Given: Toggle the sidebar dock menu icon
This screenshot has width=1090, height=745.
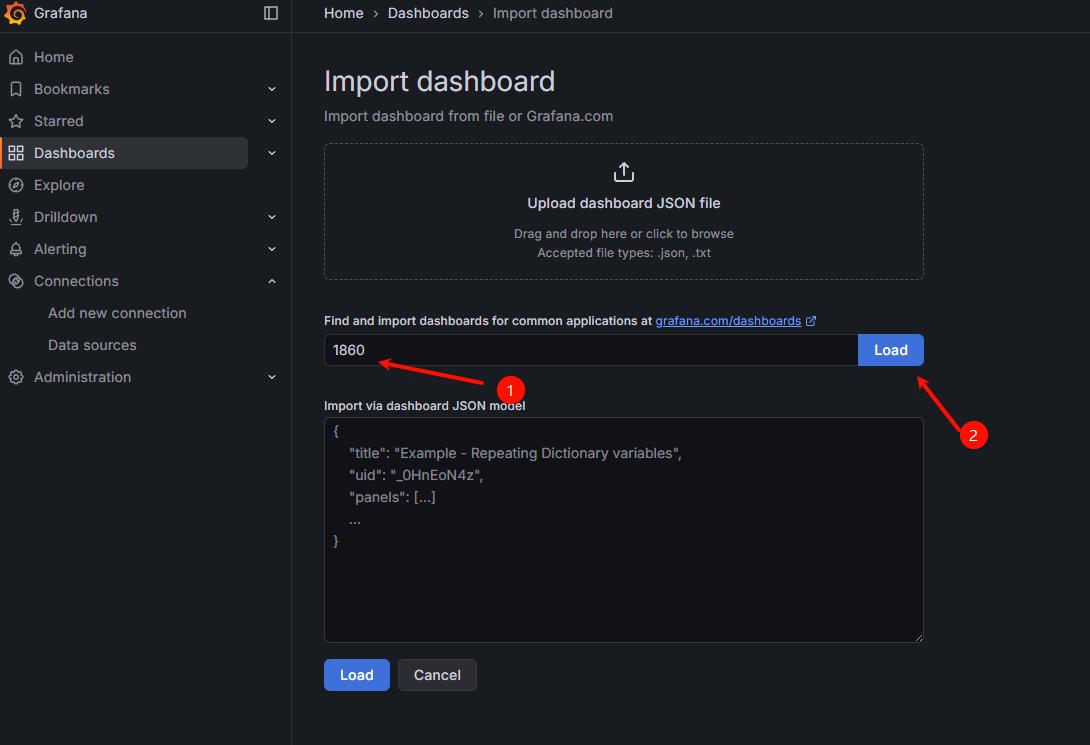Looking at the screenshot, I should pyautogui.click(x=271, y=13).
